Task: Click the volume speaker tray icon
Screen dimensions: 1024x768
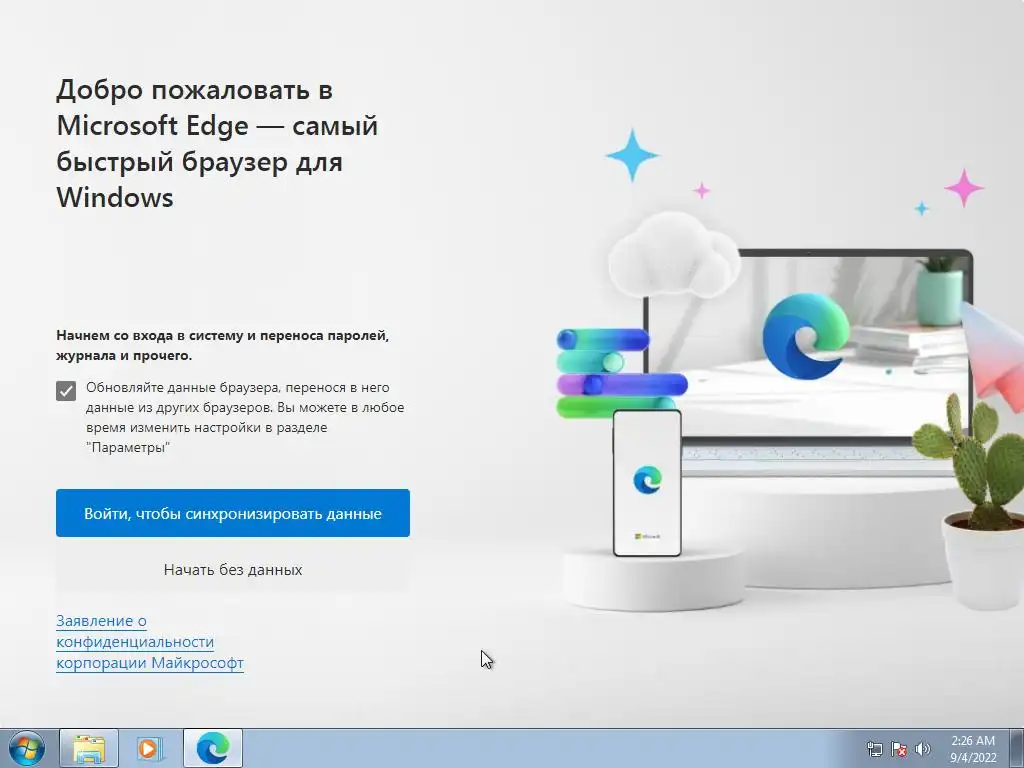Action: (922, 749)
